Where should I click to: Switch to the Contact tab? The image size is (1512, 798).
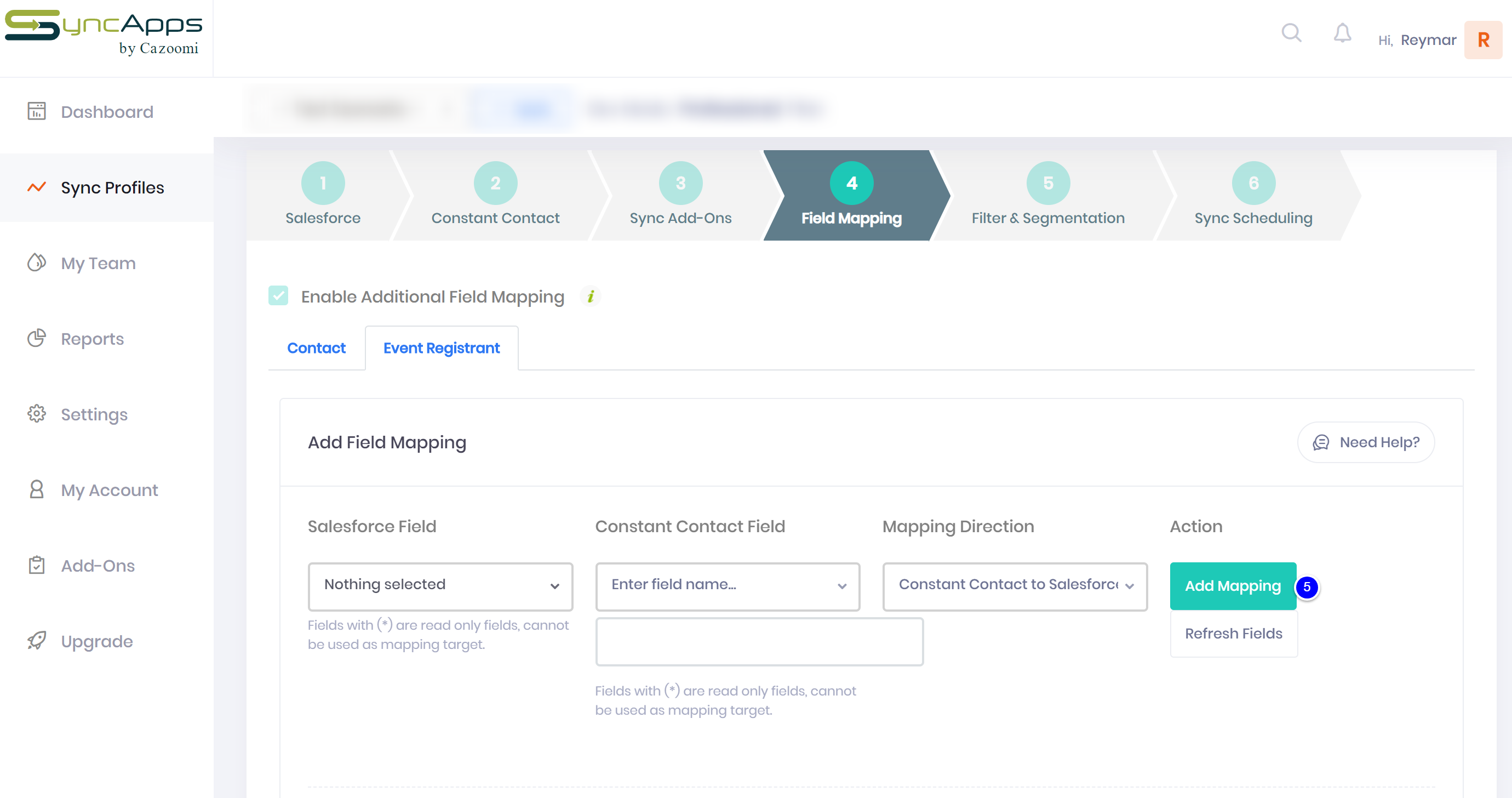tap(316, 348)
